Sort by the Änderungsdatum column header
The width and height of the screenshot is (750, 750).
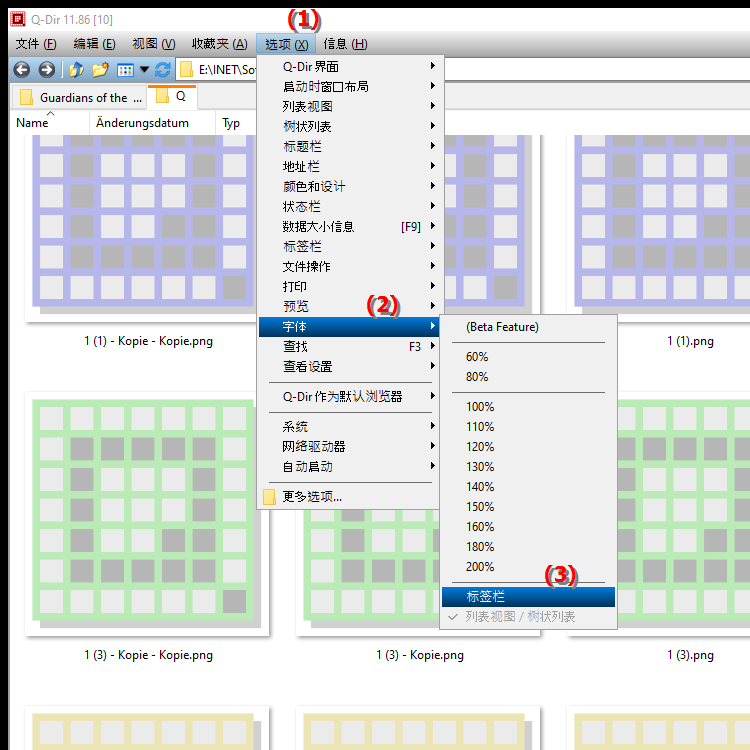click(x=152, y=123)
